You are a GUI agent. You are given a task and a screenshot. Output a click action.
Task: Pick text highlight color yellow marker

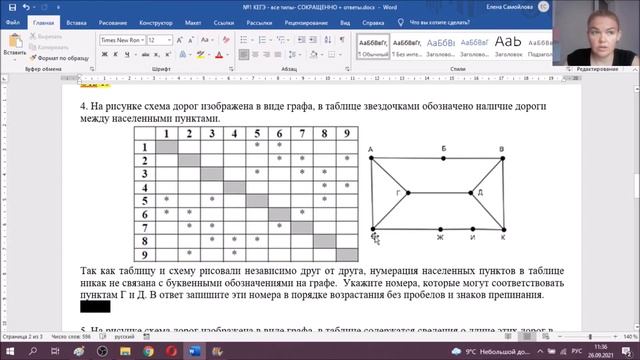(x=200, y=54)
